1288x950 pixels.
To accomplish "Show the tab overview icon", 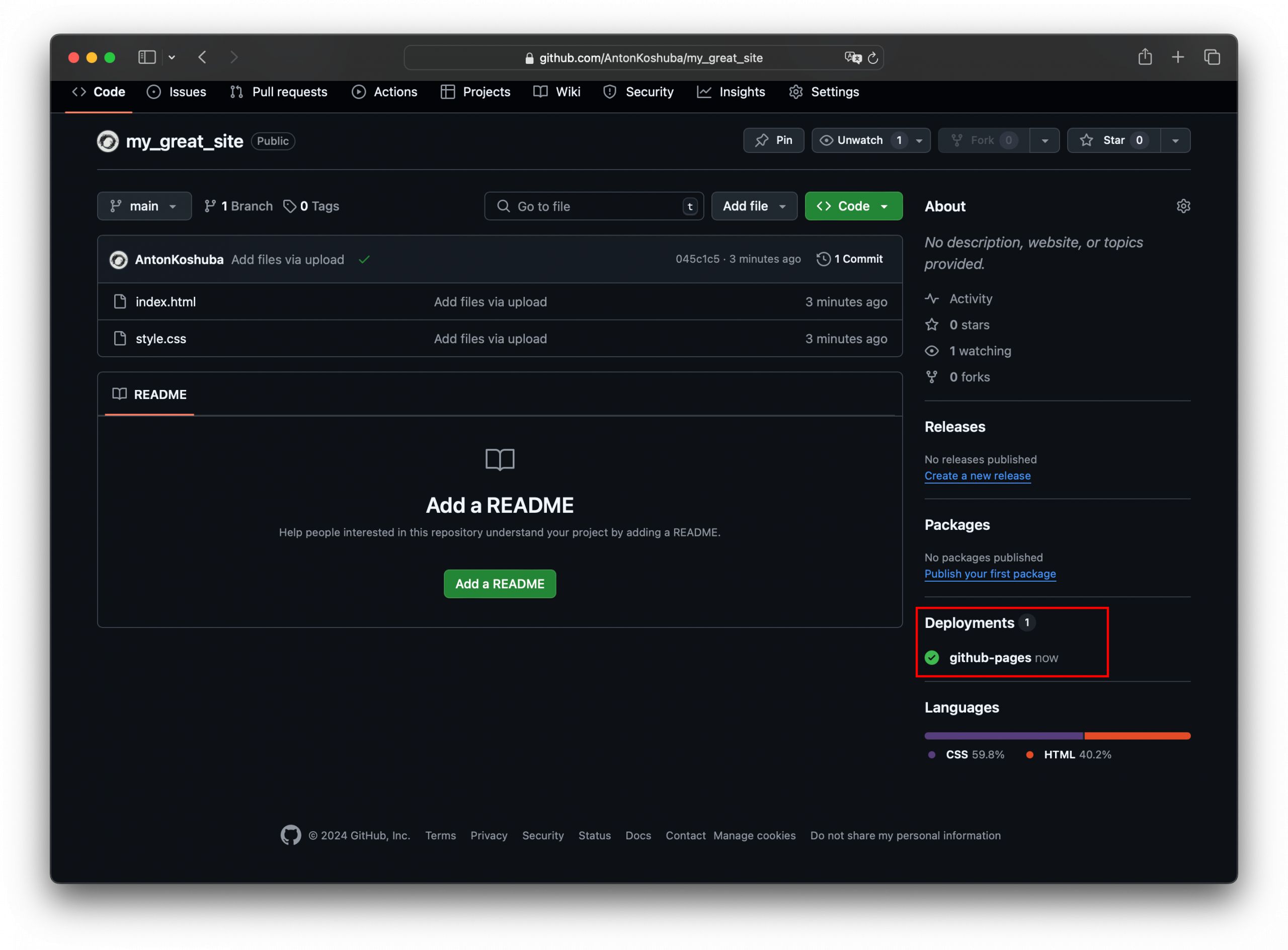I will click(1212, 57).
